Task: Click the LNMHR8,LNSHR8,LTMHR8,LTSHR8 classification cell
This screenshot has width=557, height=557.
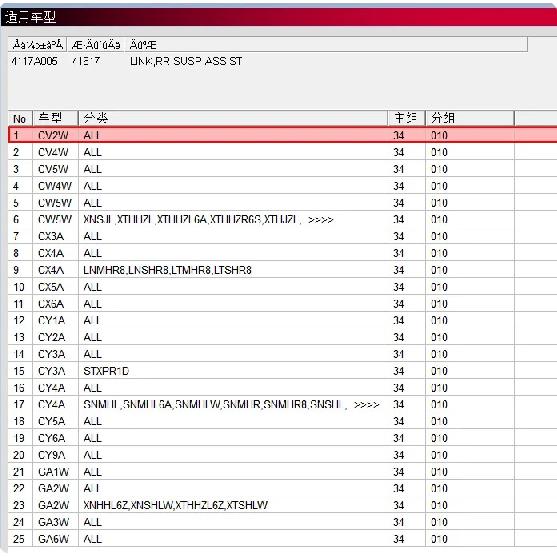Action: [x=233, y=270]
